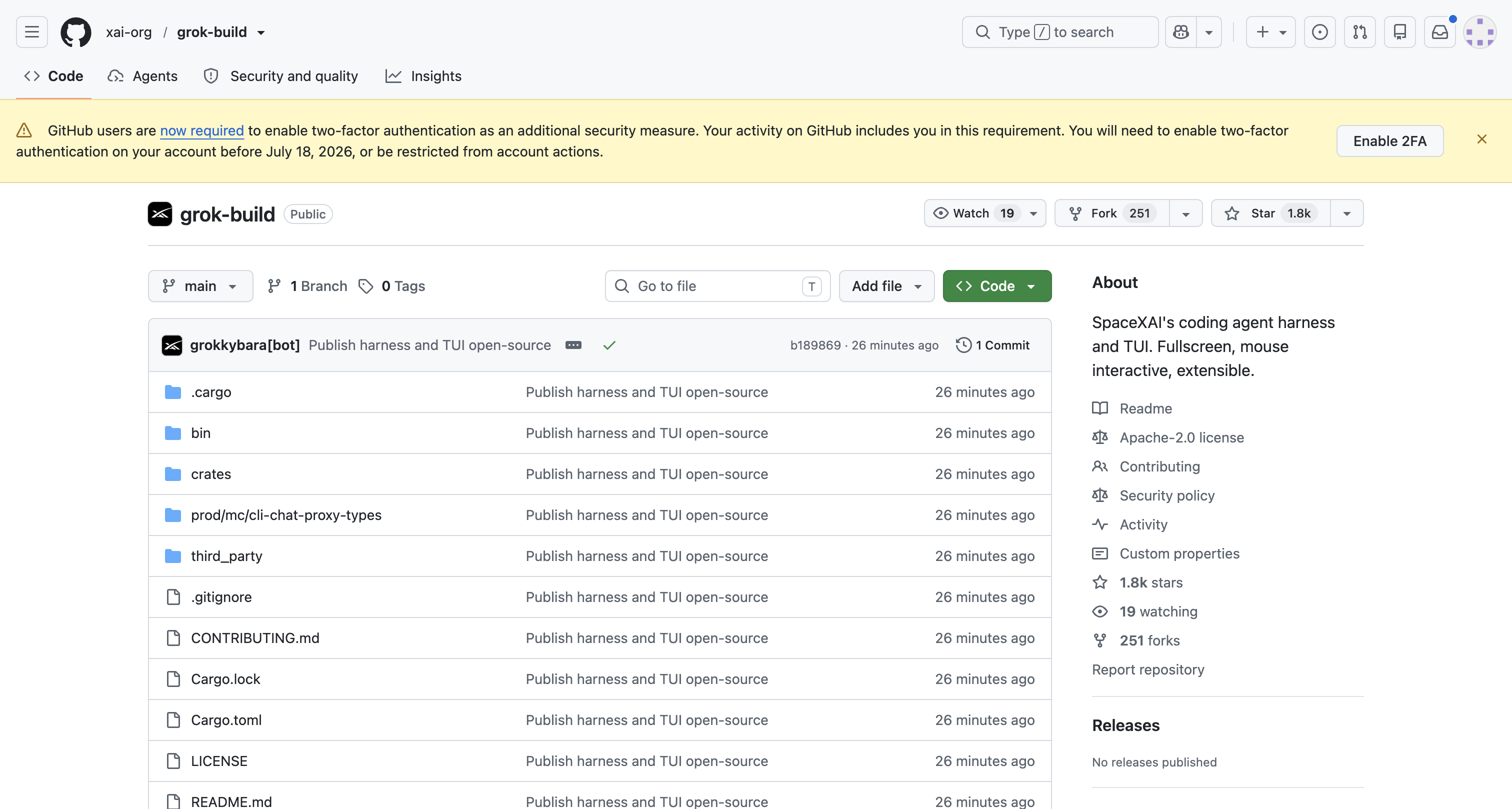Screen dimensions: 1512x809
Task: Switch to the Agents tab
Action: [142, 75]
